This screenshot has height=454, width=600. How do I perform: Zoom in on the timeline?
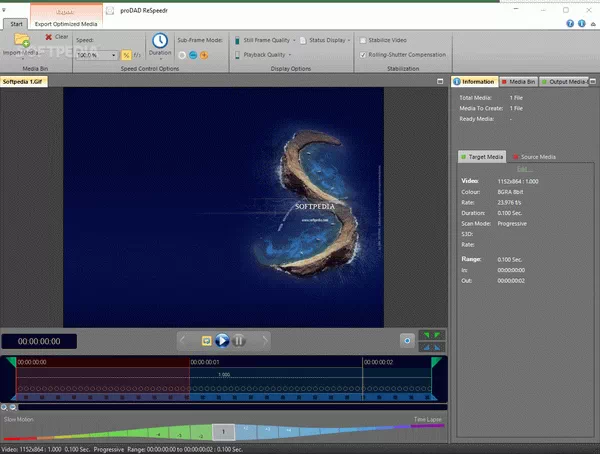pos(4,407)
